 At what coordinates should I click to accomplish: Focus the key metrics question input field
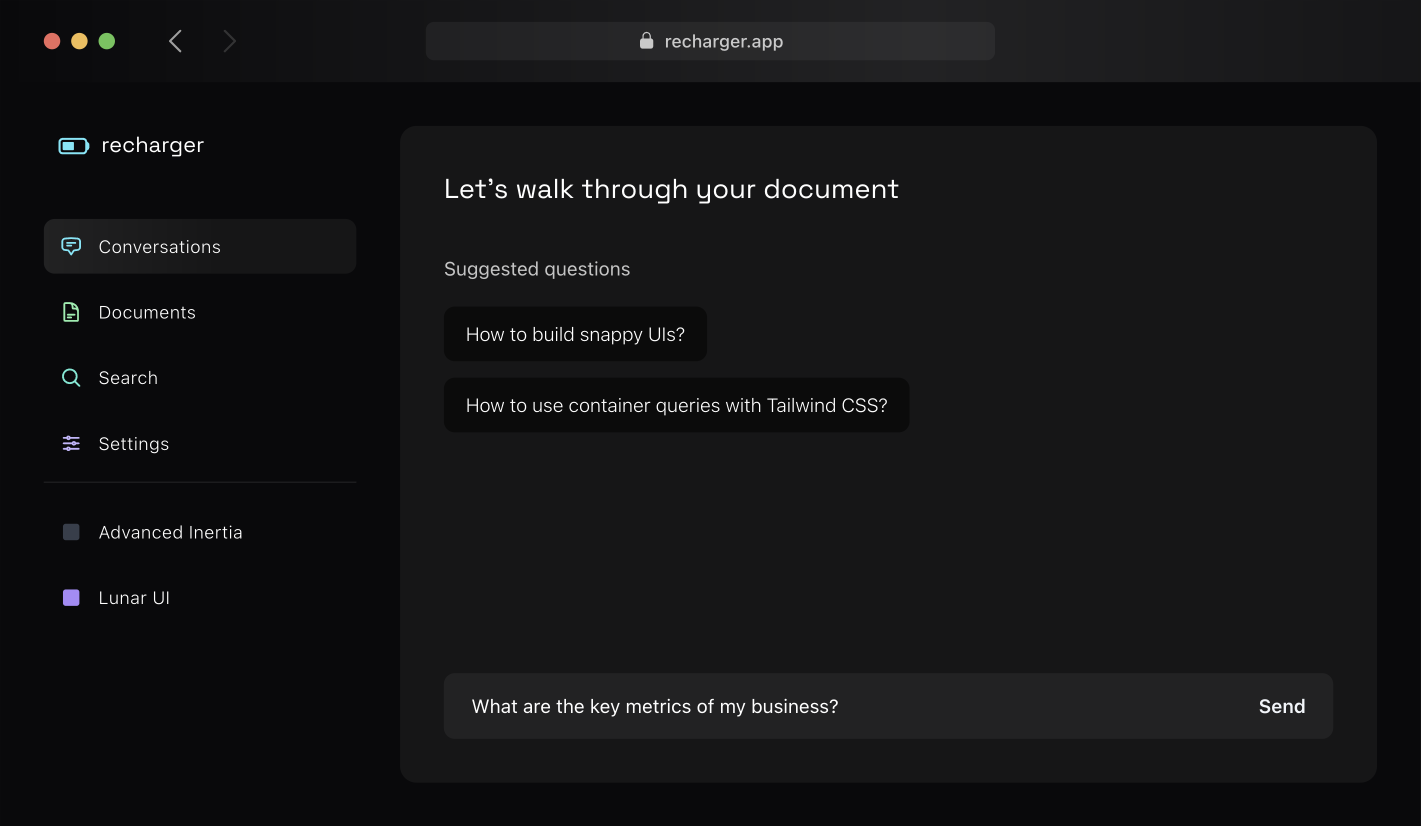(x=840, y=706)
